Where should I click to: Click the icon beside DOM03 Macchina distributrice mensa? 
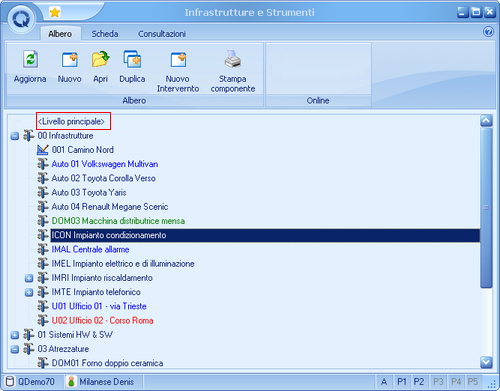point(43,221)
